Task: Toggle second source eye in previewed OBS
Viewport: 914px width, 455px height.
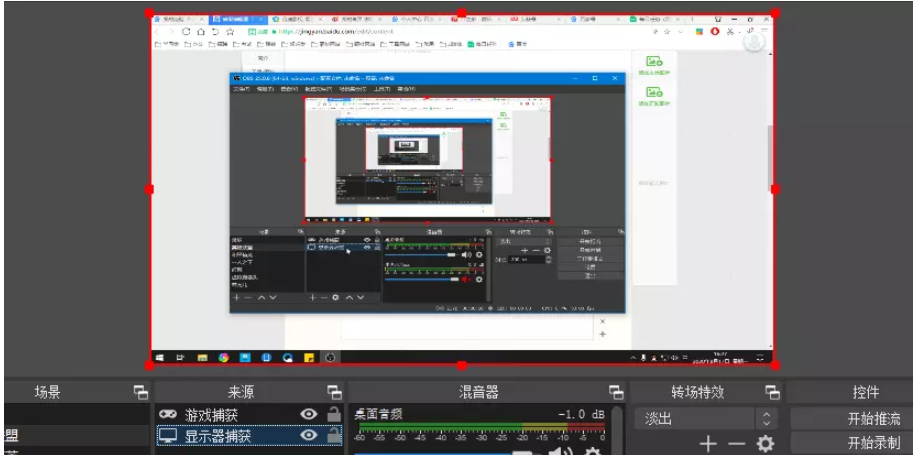Action: coord(367,248)
